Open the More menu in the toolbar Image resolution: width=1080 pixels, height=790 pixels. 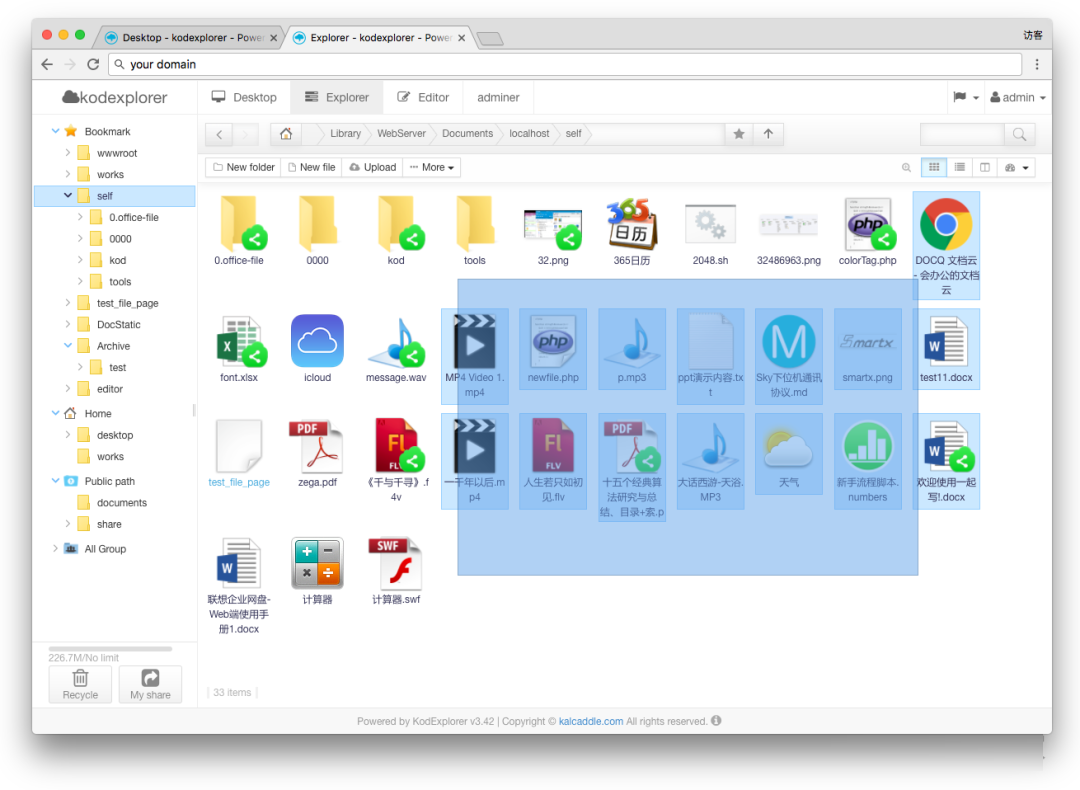coord(430,167)
